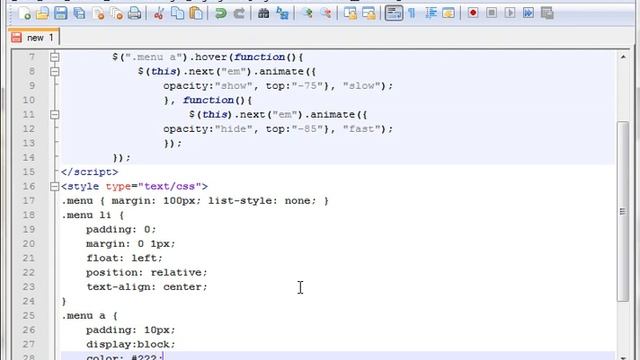Click the scrollbar up arrow

pyautogui.click(x=623, y=57)
